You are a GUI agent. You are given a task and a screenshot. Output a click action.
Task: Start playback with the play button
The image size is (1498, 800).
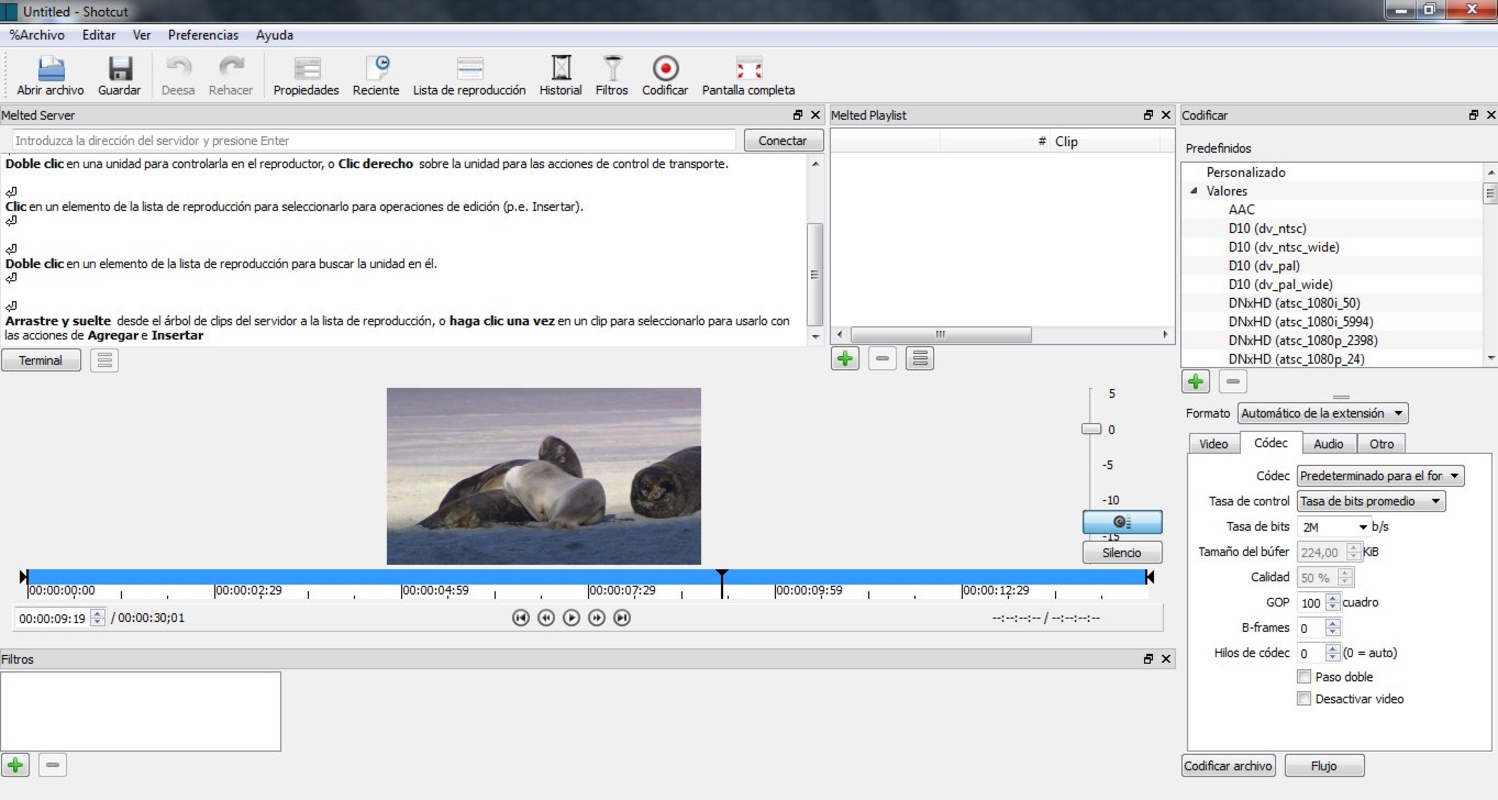tap(571, 618)
